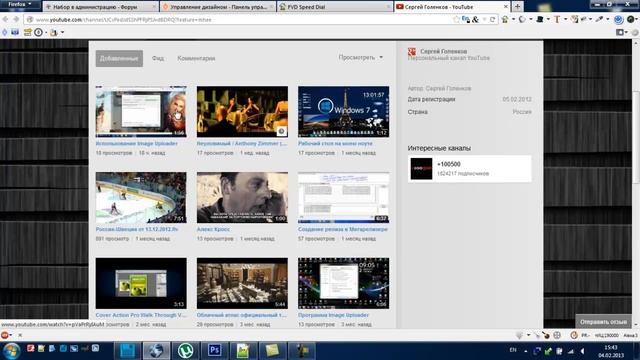Open the '+100500' channel avatar
The width and height of the screenshot is (640, 360).
[421, 169]
